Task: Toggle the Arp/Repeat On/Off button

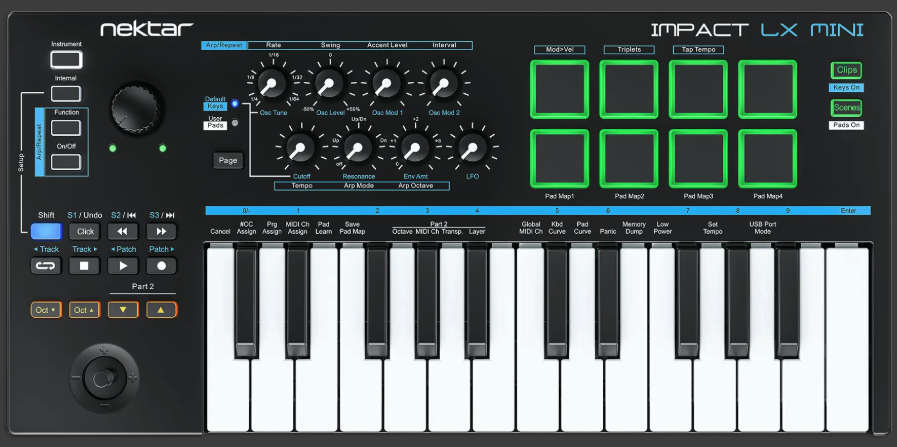Action: click(66, 163)
